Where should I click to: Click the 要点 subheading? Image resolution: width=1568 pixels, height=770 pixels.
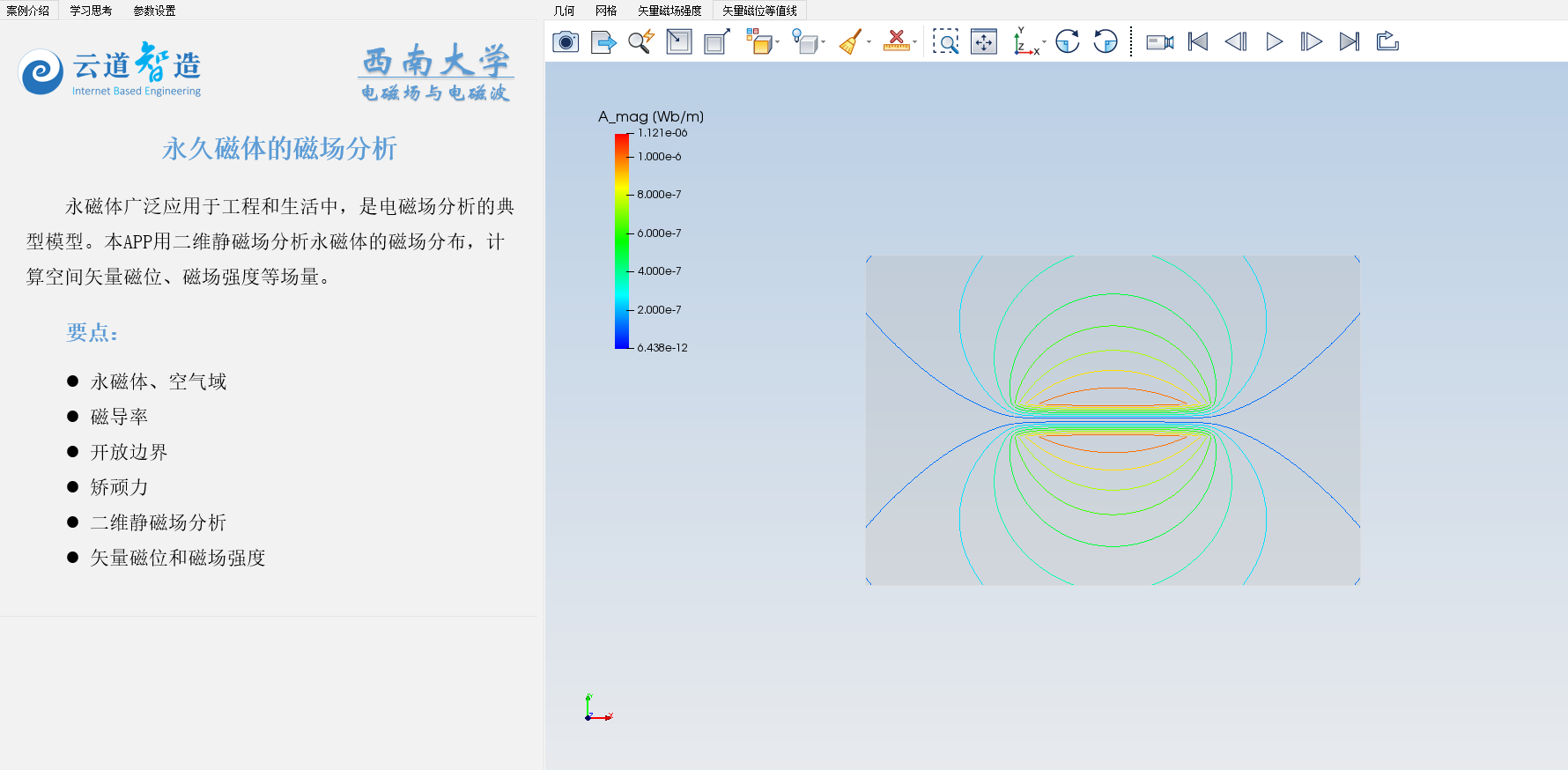(x=92, y=333)
